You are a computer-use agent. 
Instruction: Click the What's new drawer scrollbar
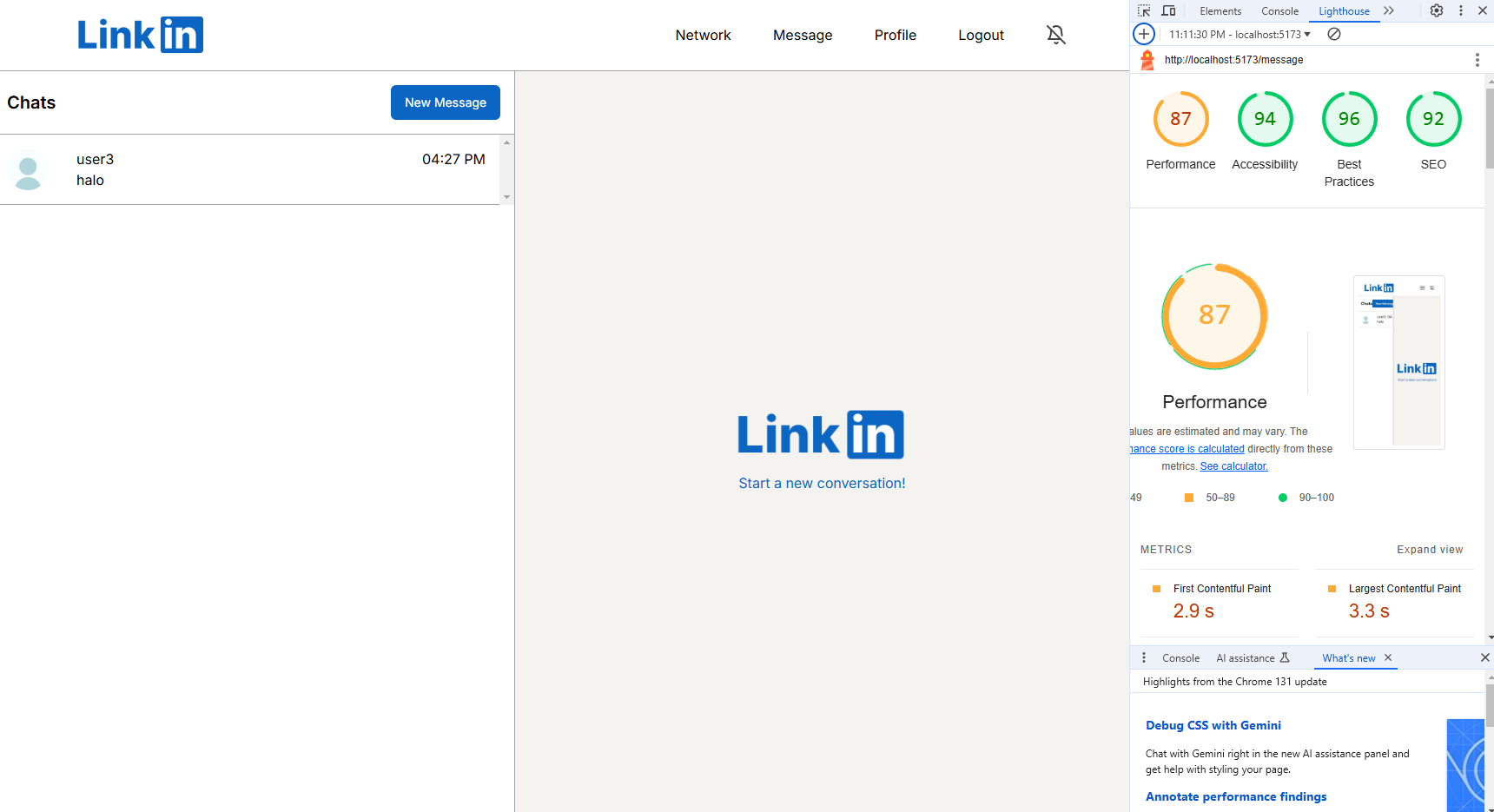pos(1490,703)
